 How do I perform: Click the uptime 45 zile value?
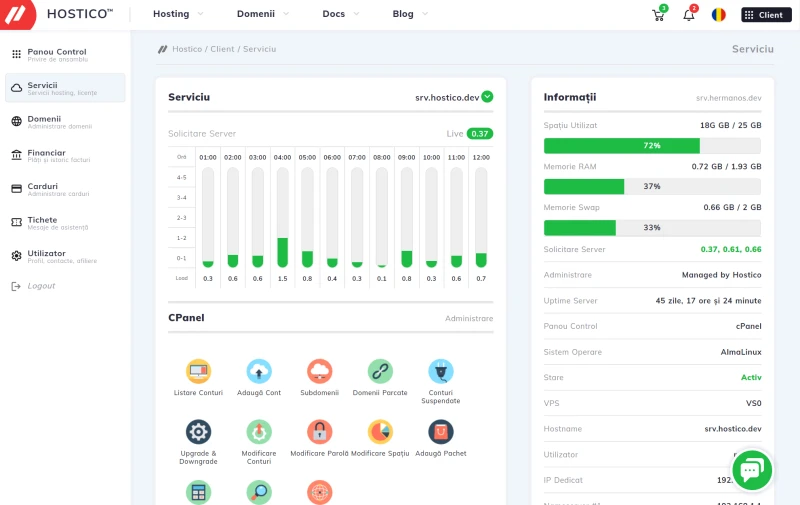[x=708, y=301]
